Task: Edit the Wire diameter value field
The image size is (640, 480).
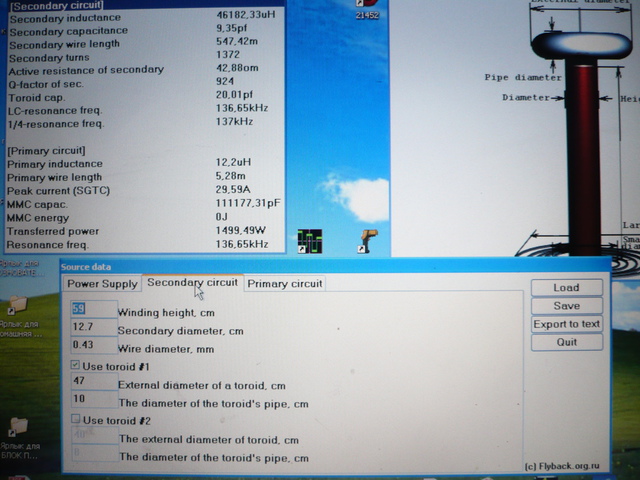Action: click(x=90, y=346)
